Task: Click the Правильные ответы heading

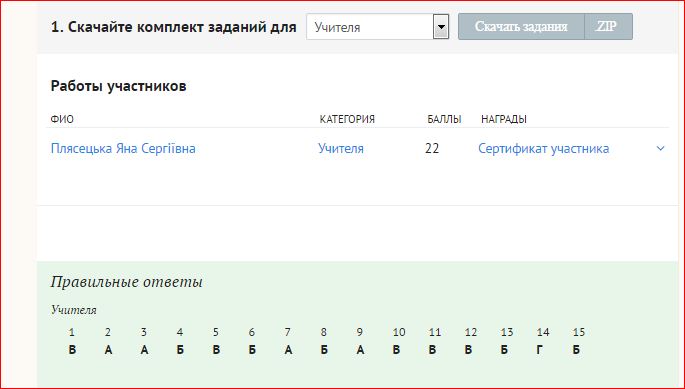Action: [x=127, y=282]
